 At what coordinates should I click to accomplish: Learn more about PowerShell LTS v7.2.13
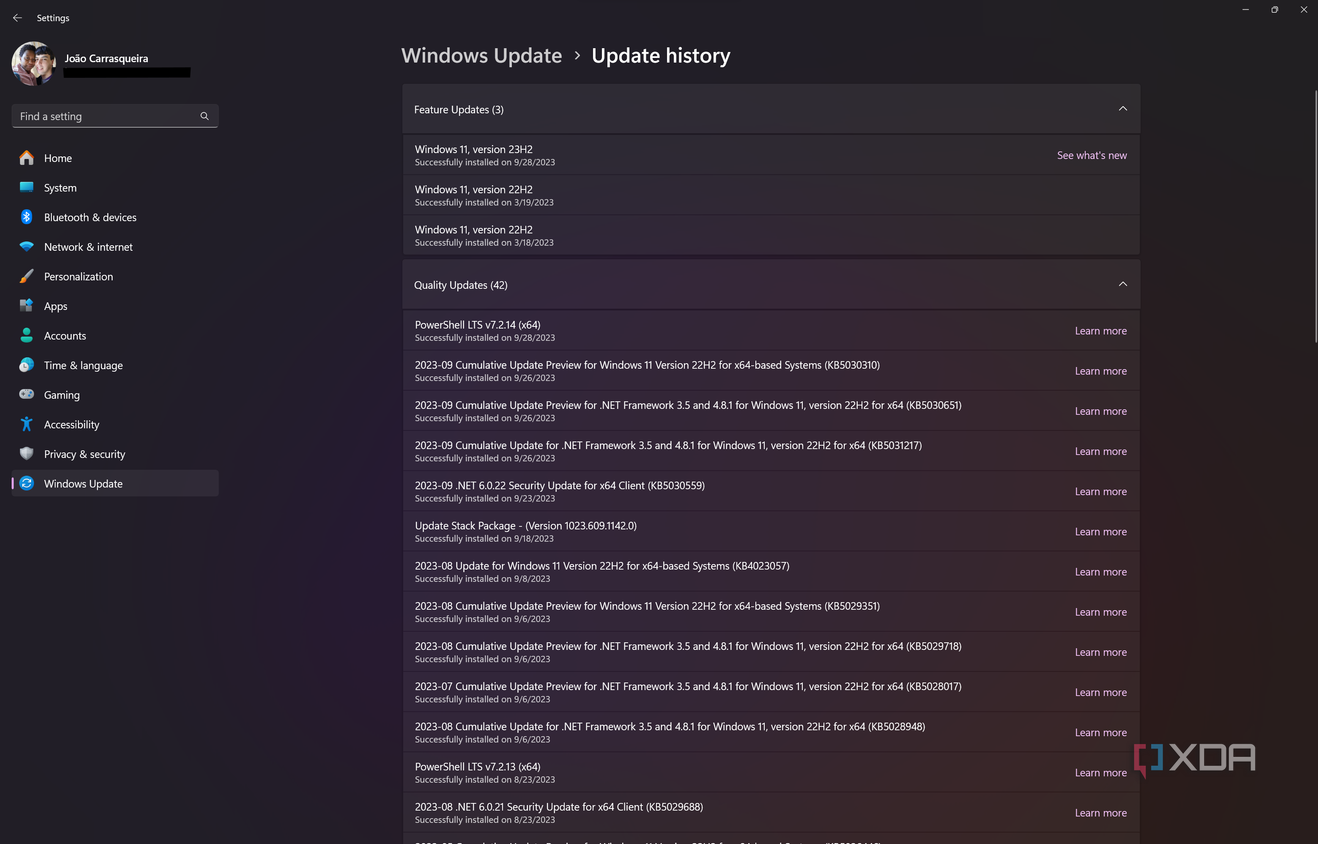pos(1100,772)
